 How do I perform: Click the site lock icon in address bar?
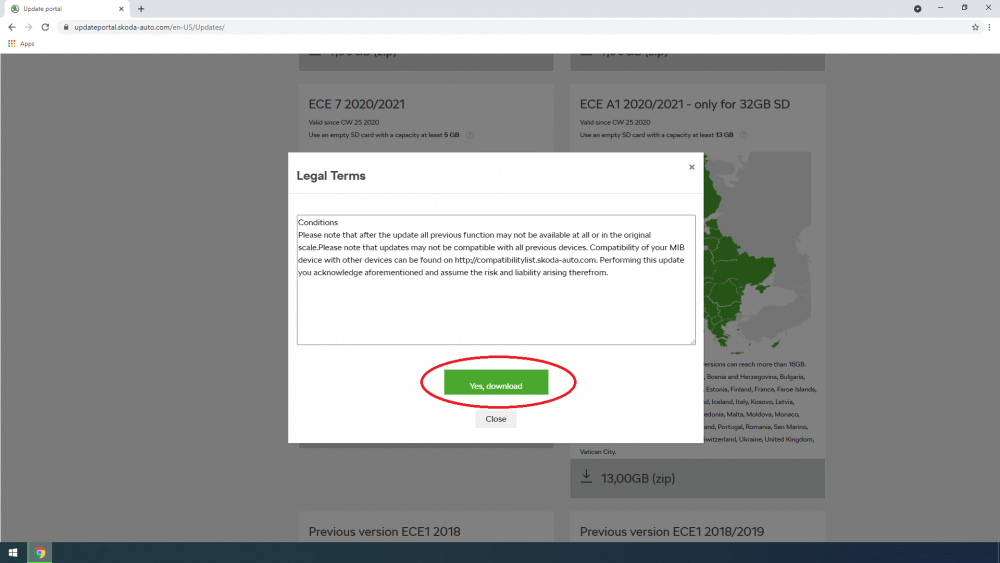tap(66, 27)
